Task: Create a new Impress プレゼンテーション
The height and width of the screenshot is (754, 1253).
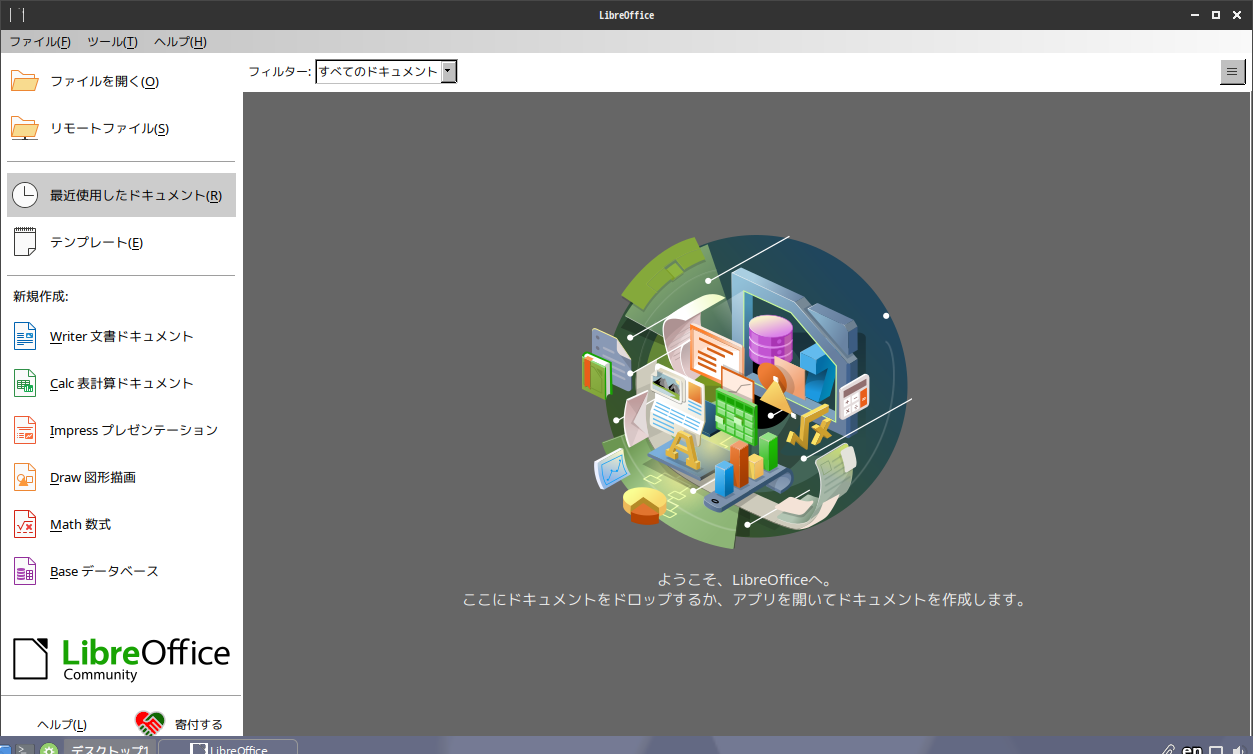Action: click(x=121, y=431)
